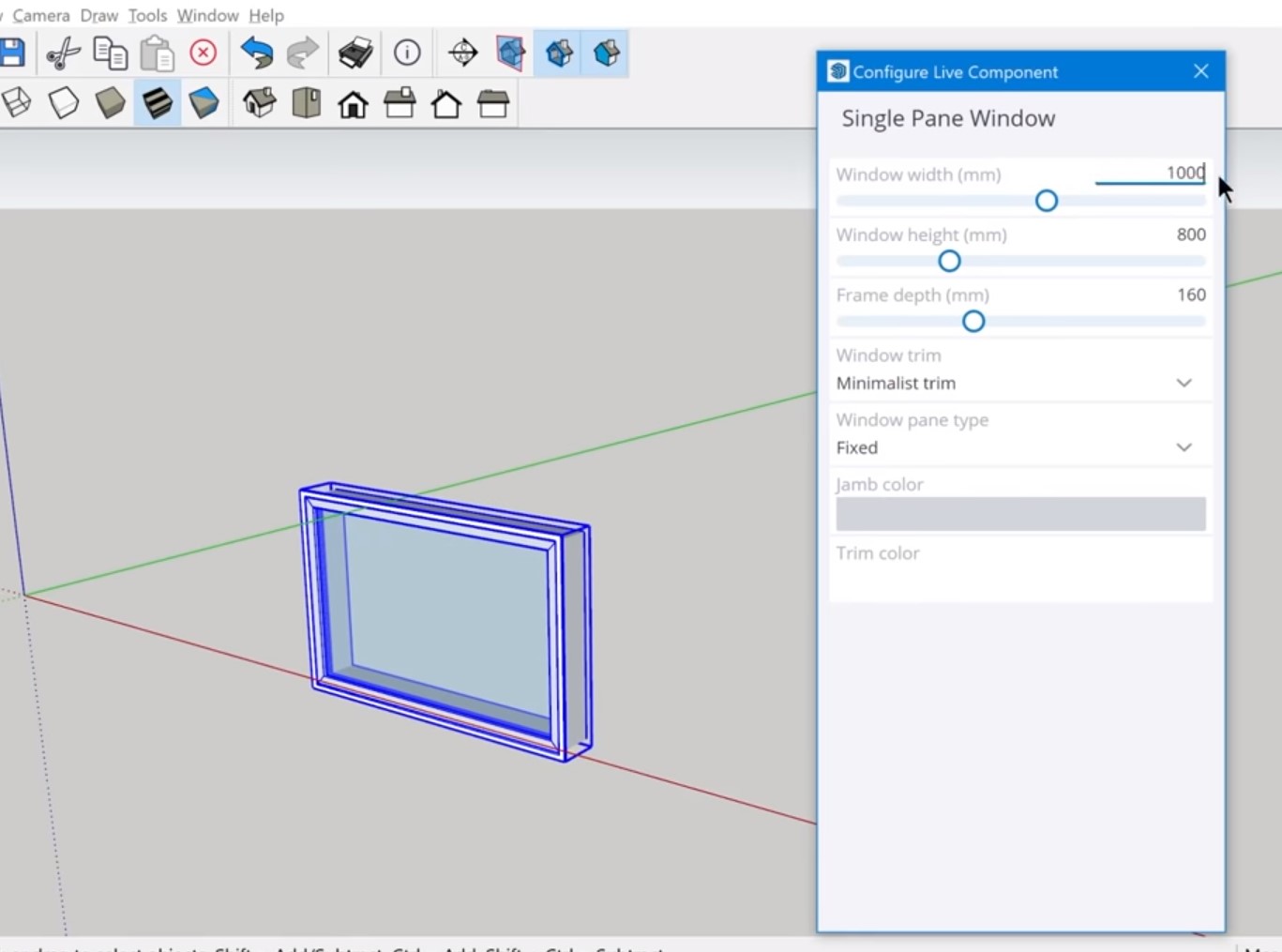The image size is (1282, 952).
Task: Set camera to Iso view
Action: 260,102
